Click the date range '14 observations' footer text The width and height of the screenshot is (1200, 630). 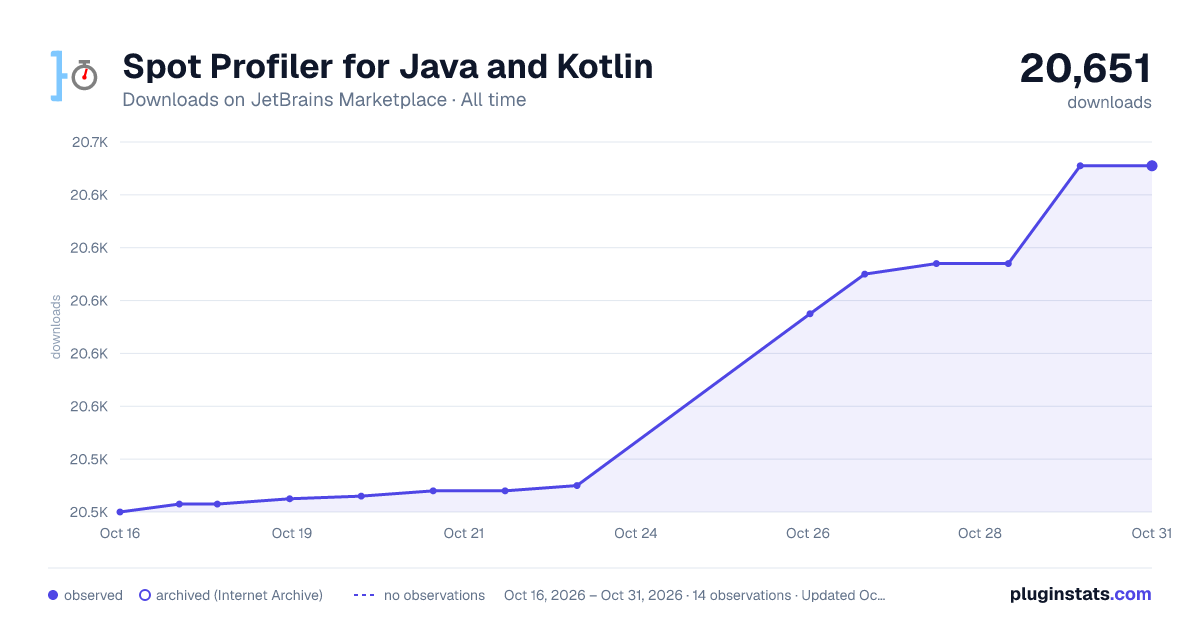tap(695, 595)
